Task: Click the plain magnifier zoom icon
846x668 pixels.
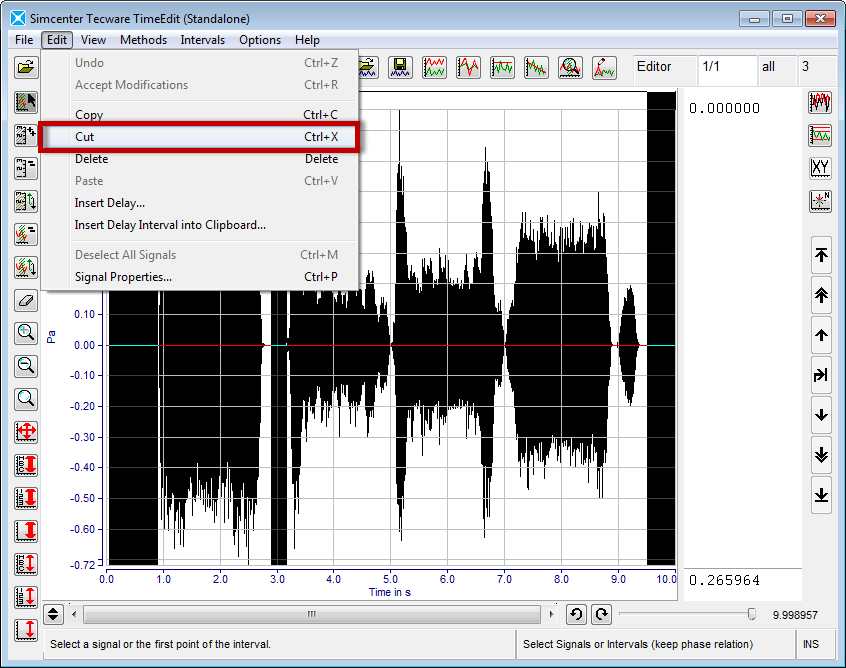Action: tap(26, 399)
